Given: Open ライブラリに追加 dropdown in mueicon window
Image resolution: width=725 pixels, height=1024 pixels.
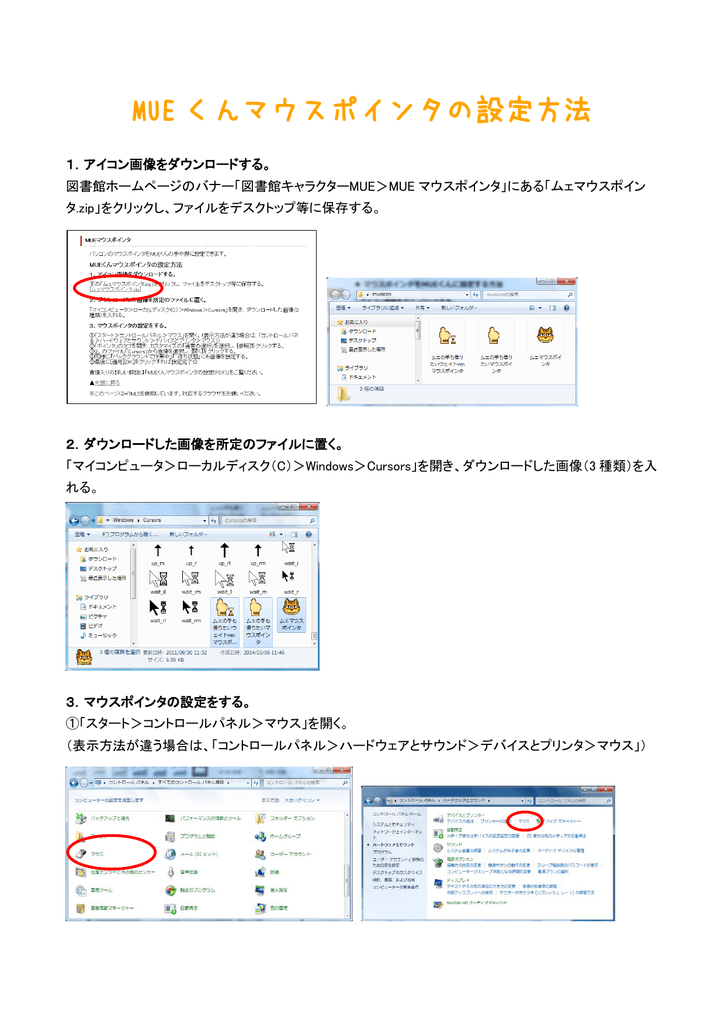Looking at the screenshot, I should (x=383, y=308).
